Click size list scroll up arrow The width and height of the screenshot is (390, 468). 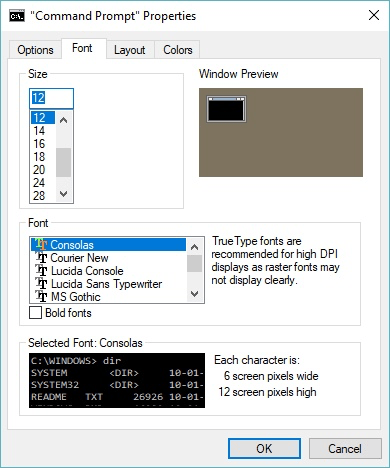click(x=63, y=120)
